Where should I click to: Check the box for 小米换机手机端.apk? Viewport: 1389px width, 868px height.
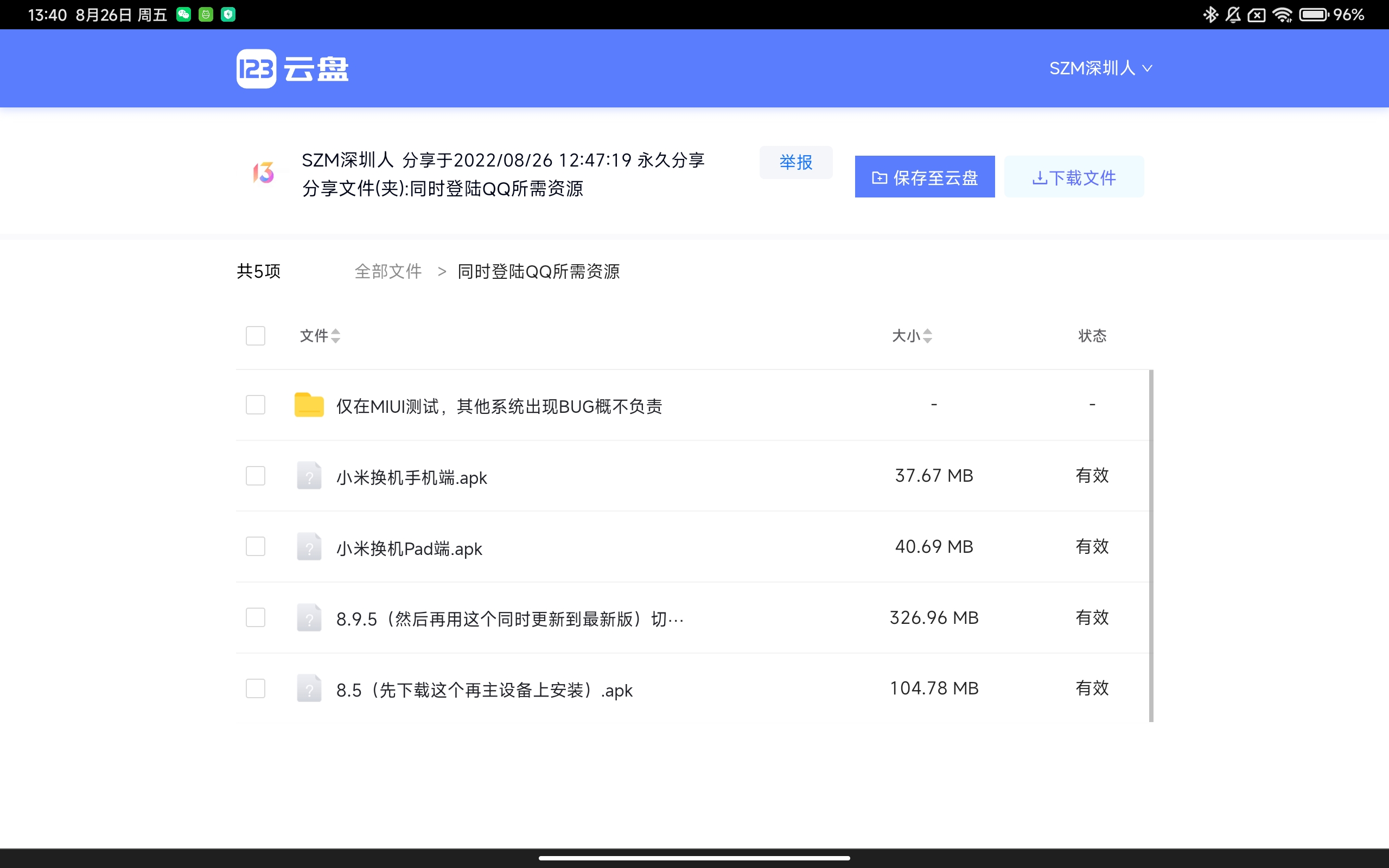coord(256,476)
